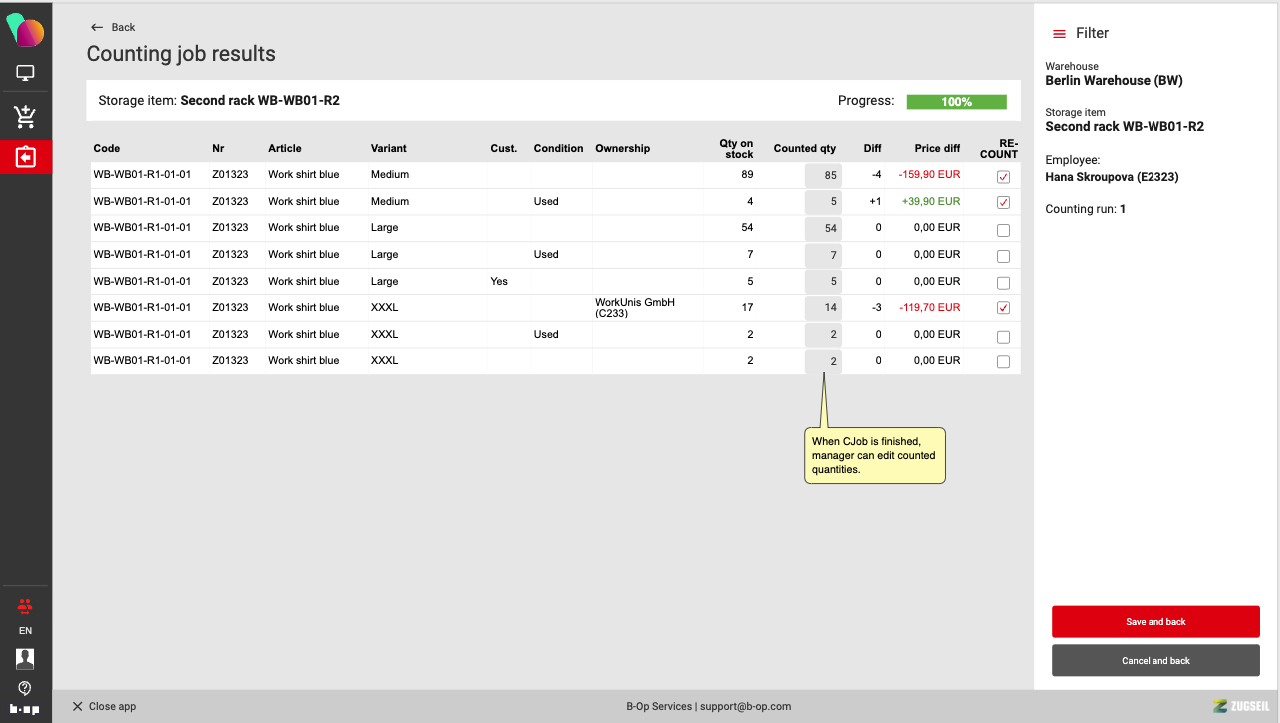Open the add-to-cart icon in sidebar
This screenshot has width=1280, height=723.
(25, 116)
